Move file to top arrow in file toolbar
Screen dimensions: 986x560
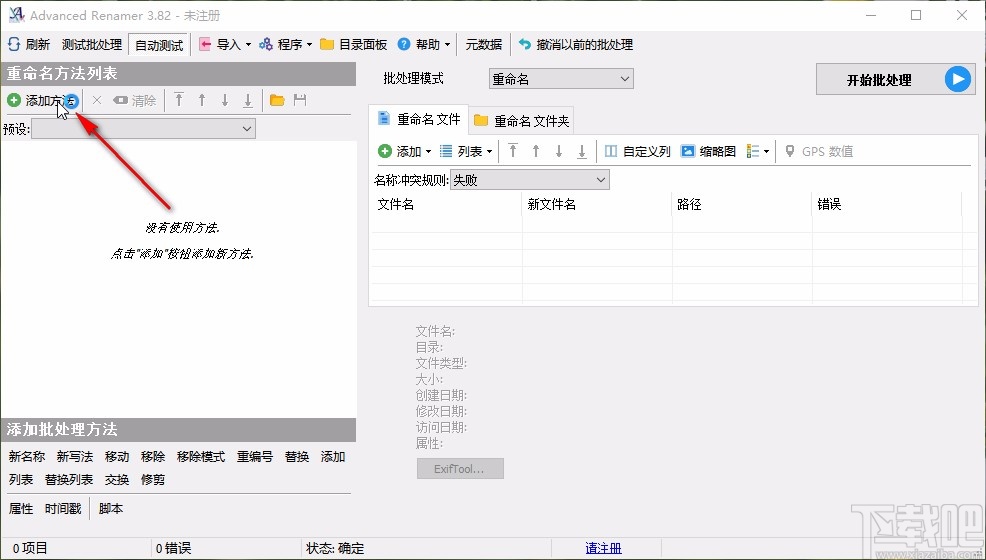513,151
